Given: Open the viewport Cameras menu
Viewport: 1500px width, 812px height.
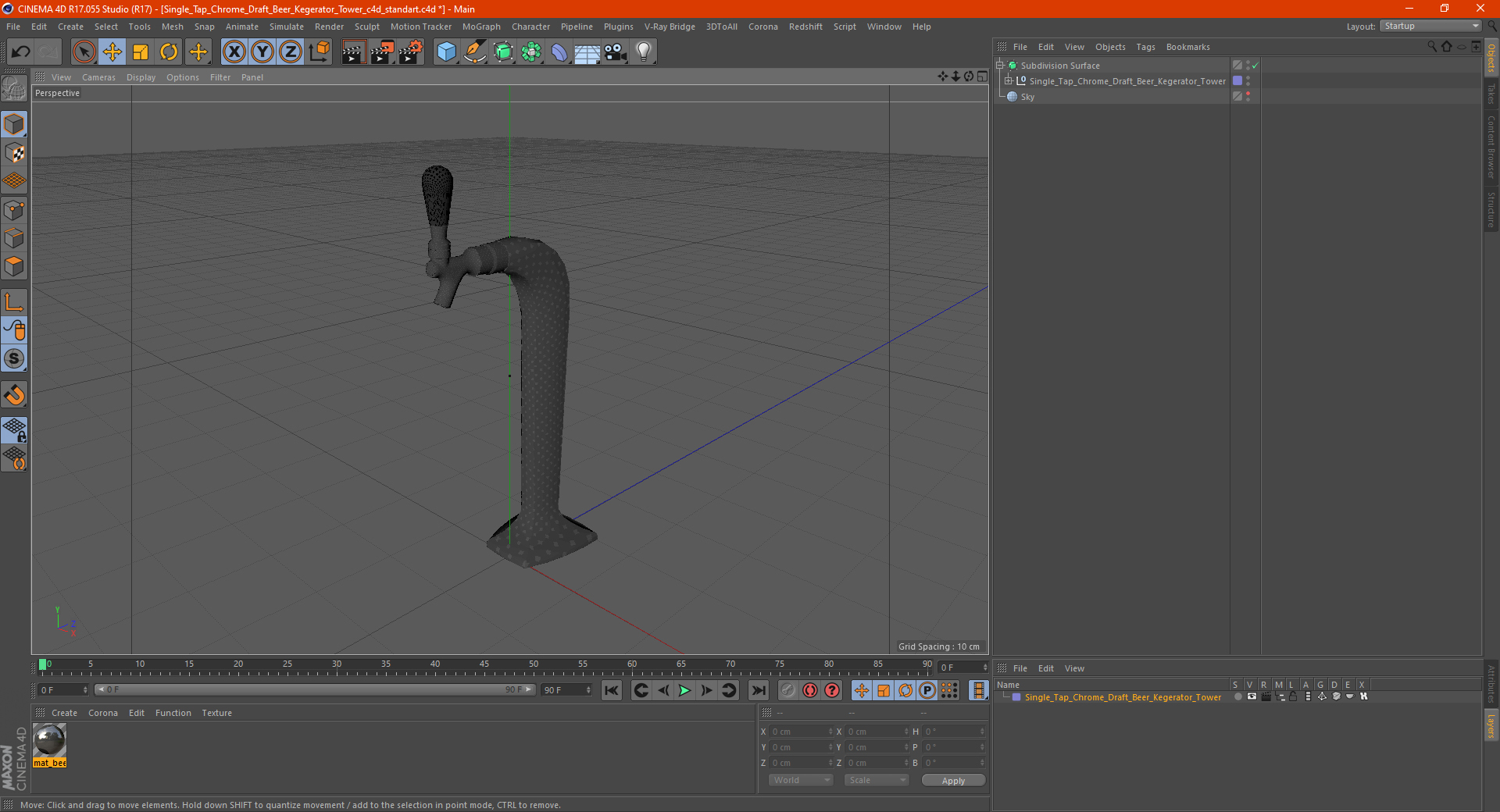Looking at the screenshot, I should pos(98,77).
